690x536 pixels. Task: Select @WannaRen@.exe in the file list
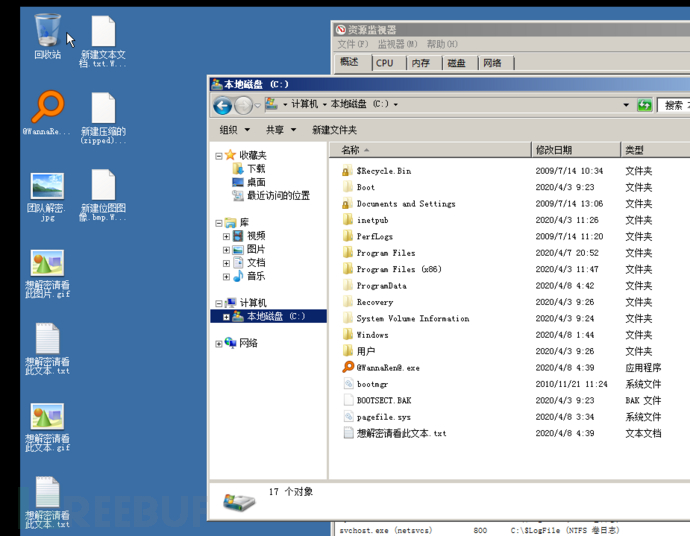pyautogui.click(x=388, y=368)
